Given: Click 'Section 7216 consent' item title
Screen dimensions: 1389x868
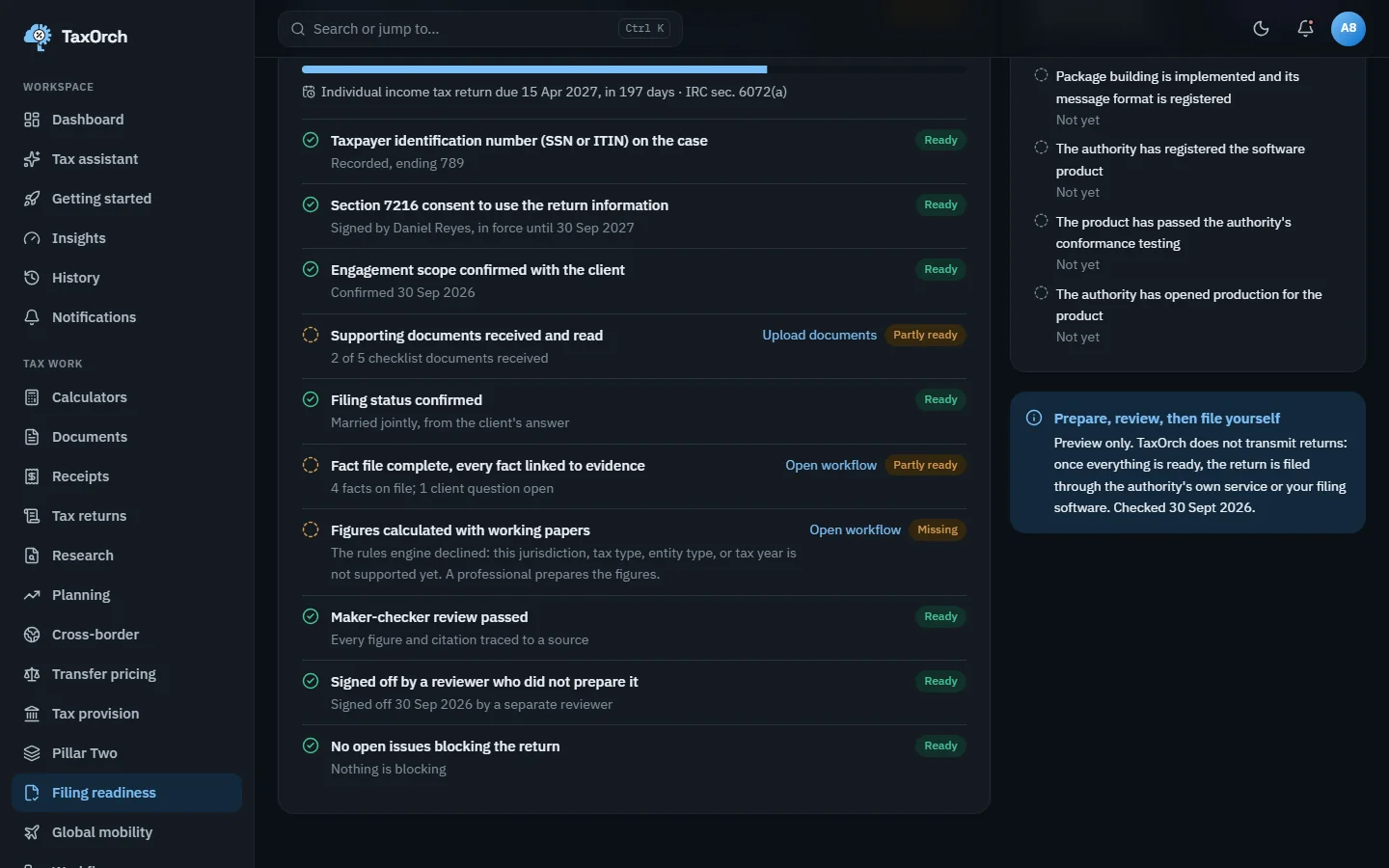Looking at the screenshot, I should click(x=500, y=205).
